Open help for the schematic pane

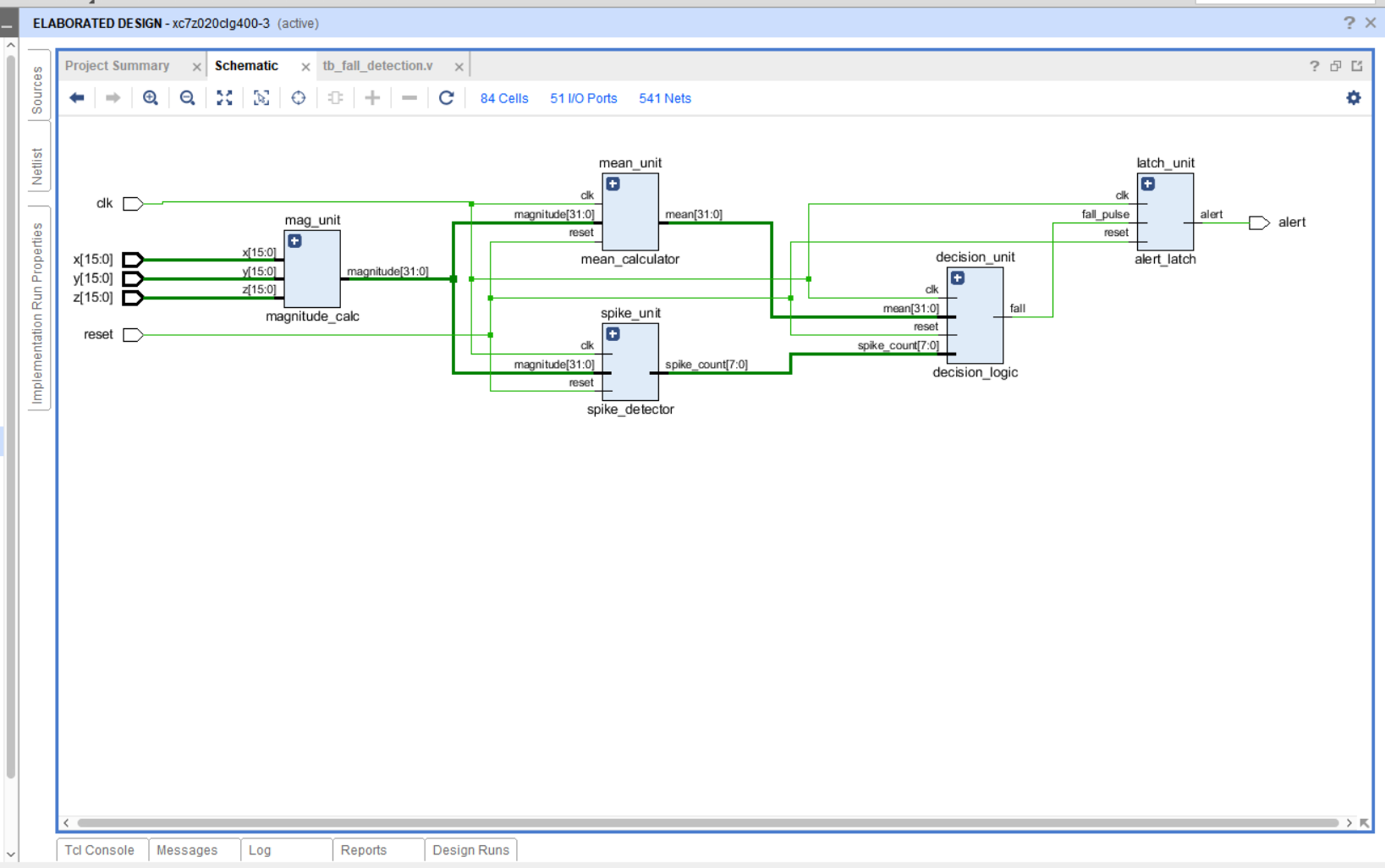(x=1314, y=66)
